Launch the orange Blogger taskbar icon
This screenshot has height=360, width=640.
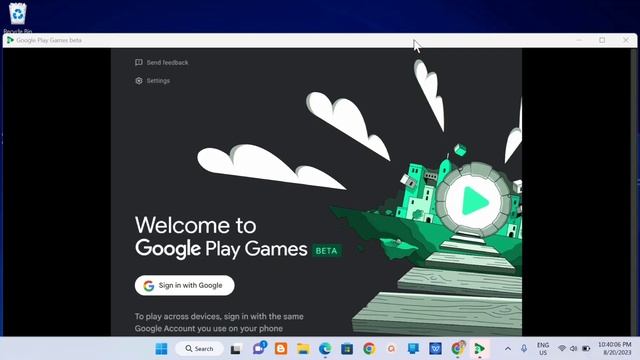point(281,349)
